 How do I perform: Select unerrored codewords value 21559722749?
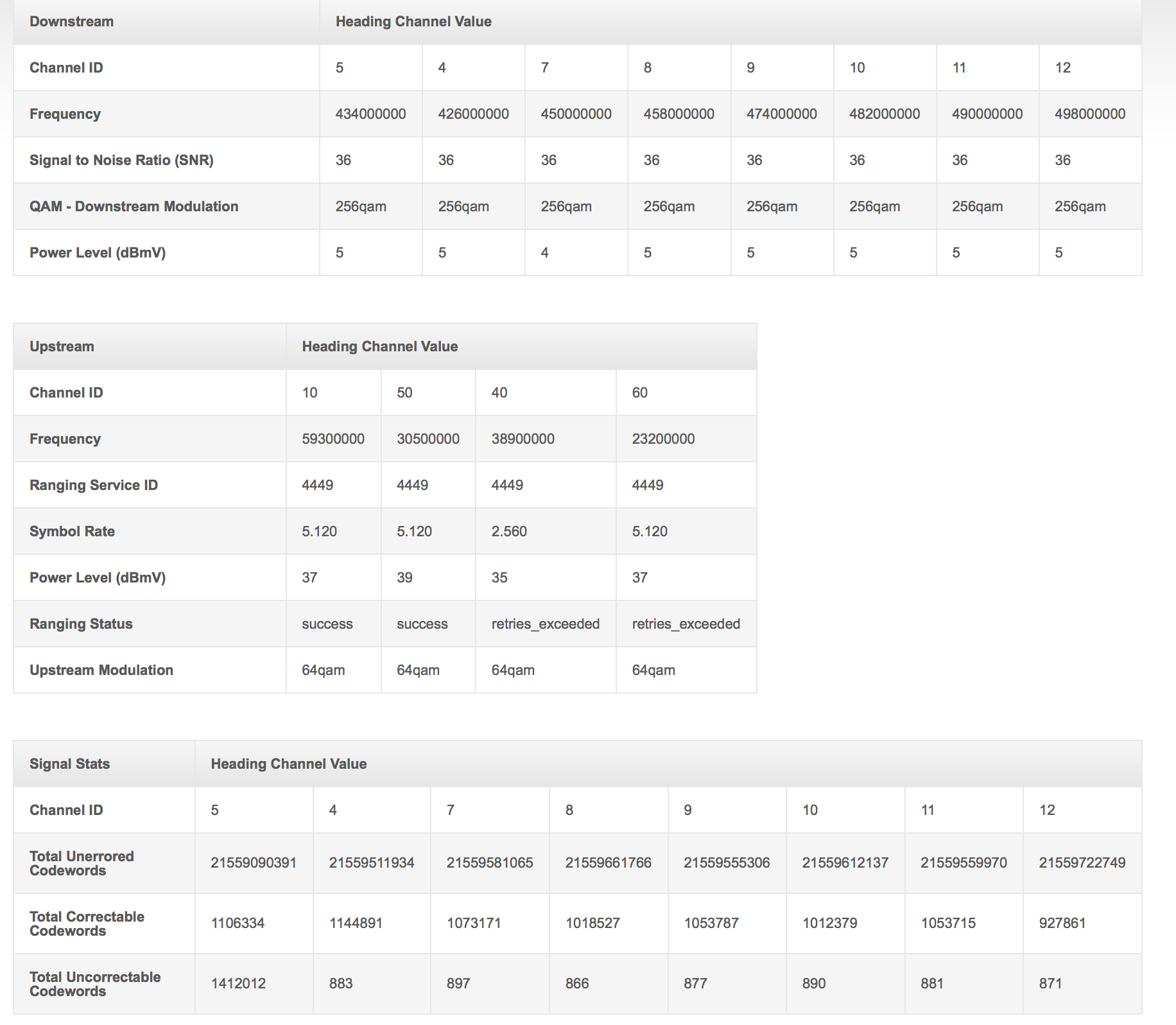[x=1082, y=863]
